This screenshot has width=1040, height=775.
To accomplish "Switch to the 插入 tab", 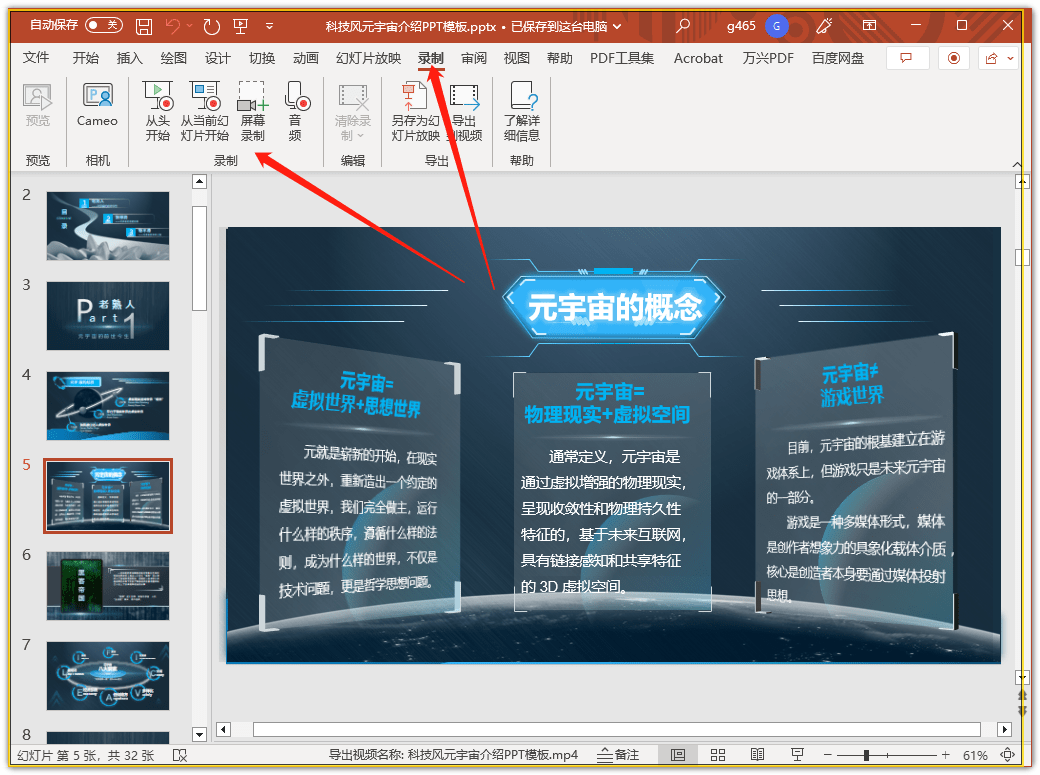I will 129,58.
